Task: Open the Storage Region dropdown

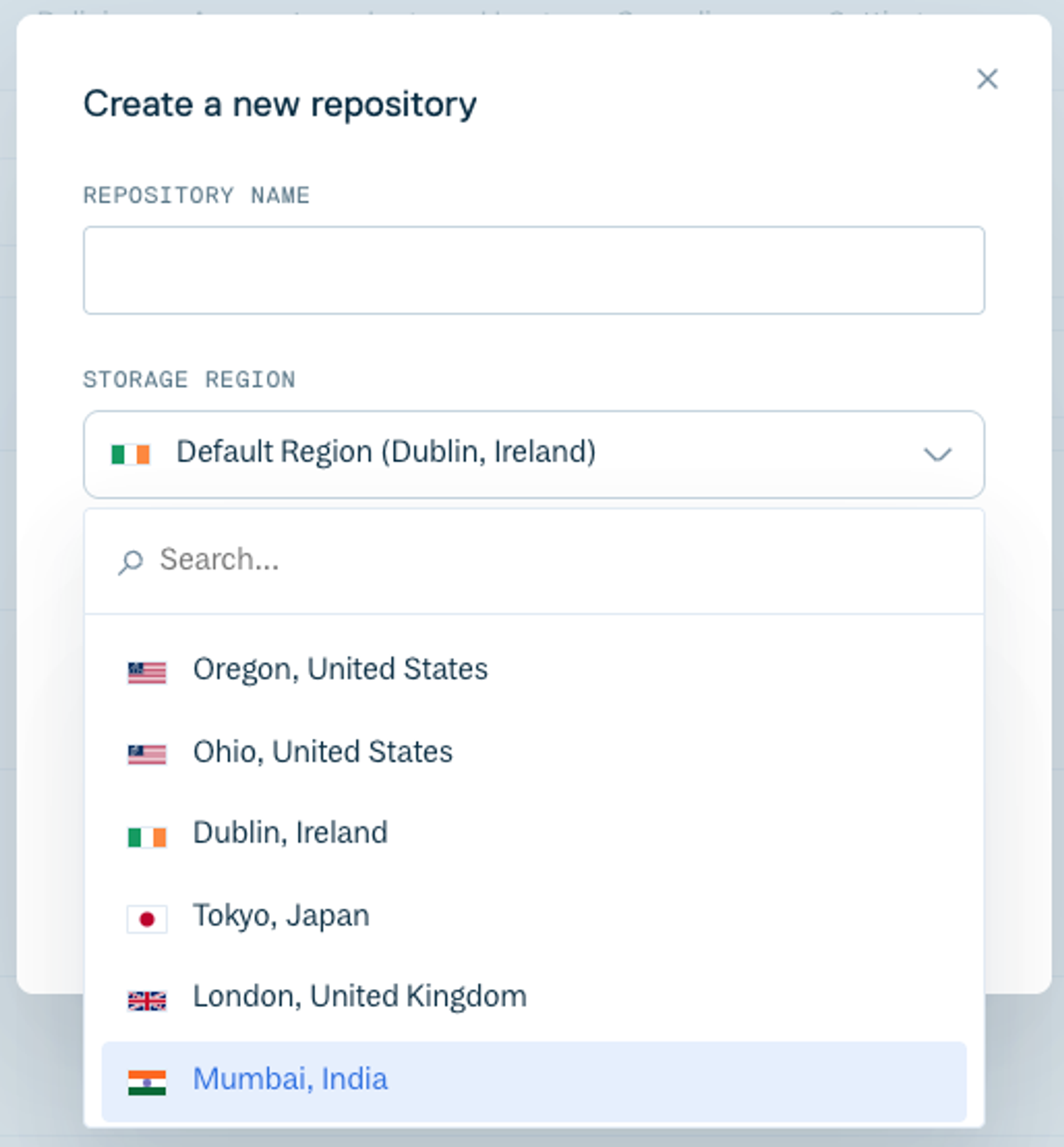Action: (534, 454)
